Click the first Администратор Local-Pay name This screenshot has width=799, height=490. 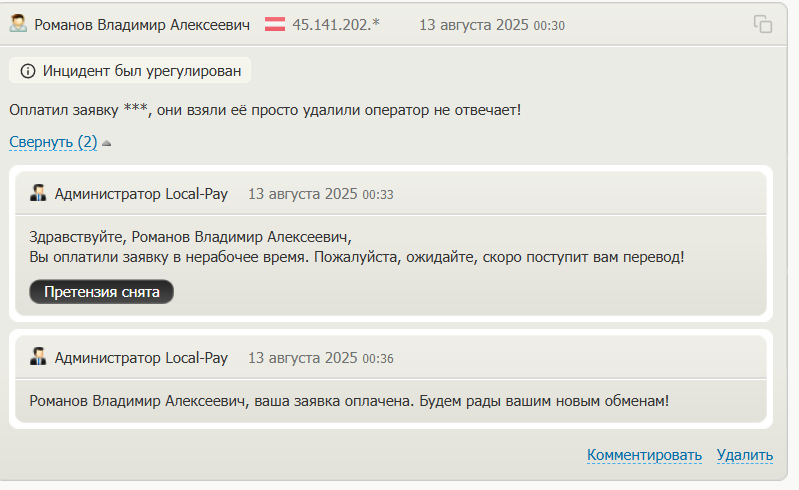pos(141,193)
